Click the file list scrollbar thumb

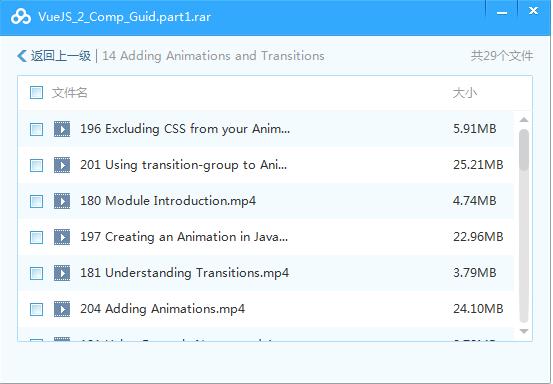pyautogui.click(x=524, y=150)
